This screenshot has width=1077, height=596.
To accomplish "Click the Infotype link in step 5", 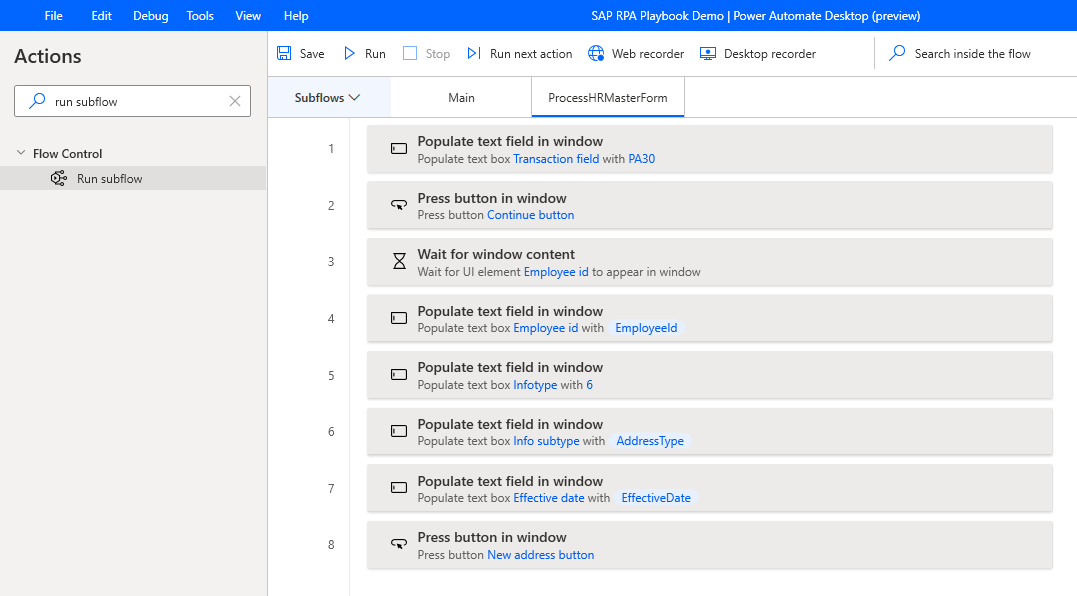I will pyautogui.click(x=535, y=385).
